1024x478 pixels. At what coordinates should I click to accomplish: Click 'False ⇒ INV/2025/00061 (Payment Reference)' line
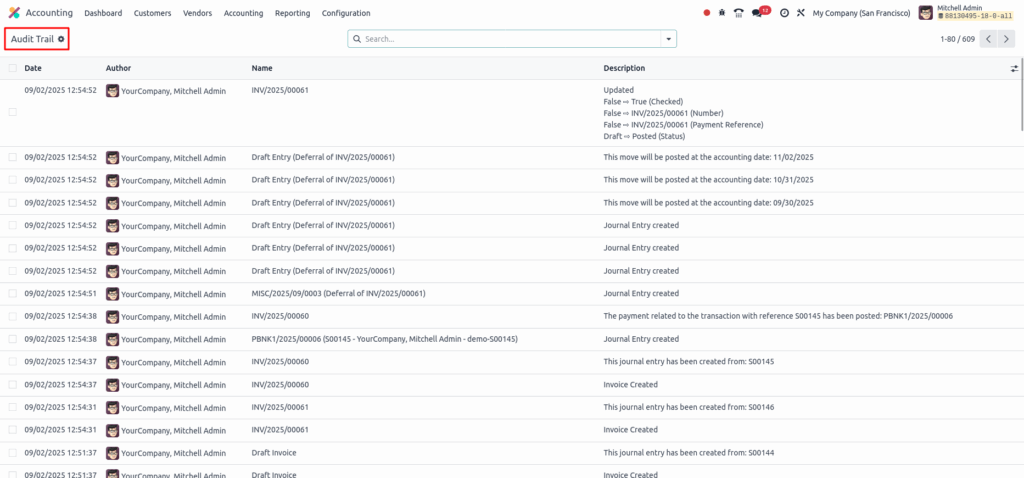683,125
